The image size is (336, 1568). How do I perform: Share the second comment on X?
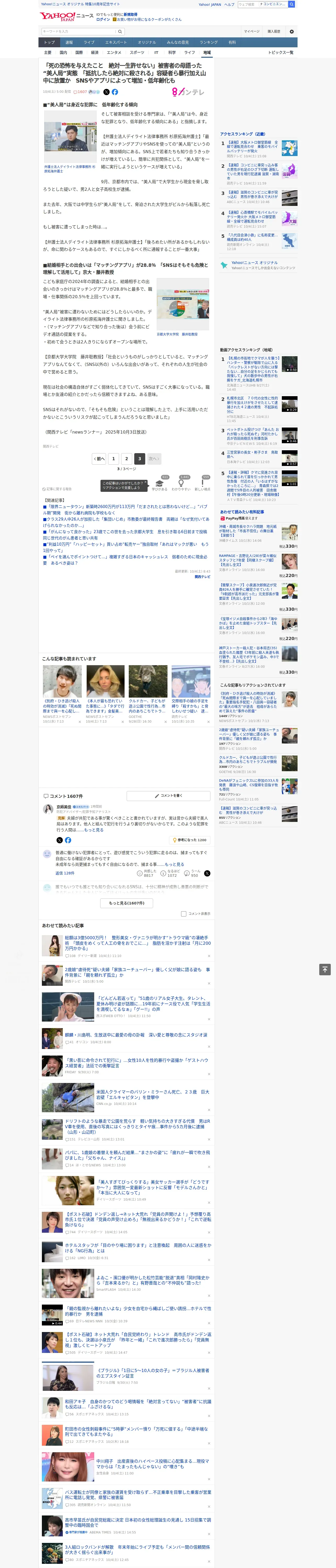pos(207,873)
